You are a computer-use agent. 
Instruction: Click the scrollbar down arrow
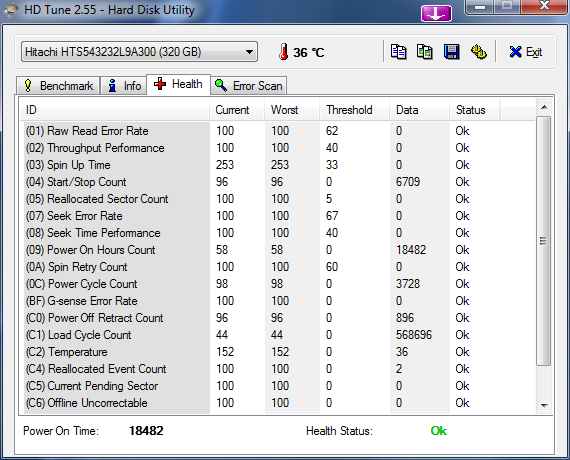point(544,405)
